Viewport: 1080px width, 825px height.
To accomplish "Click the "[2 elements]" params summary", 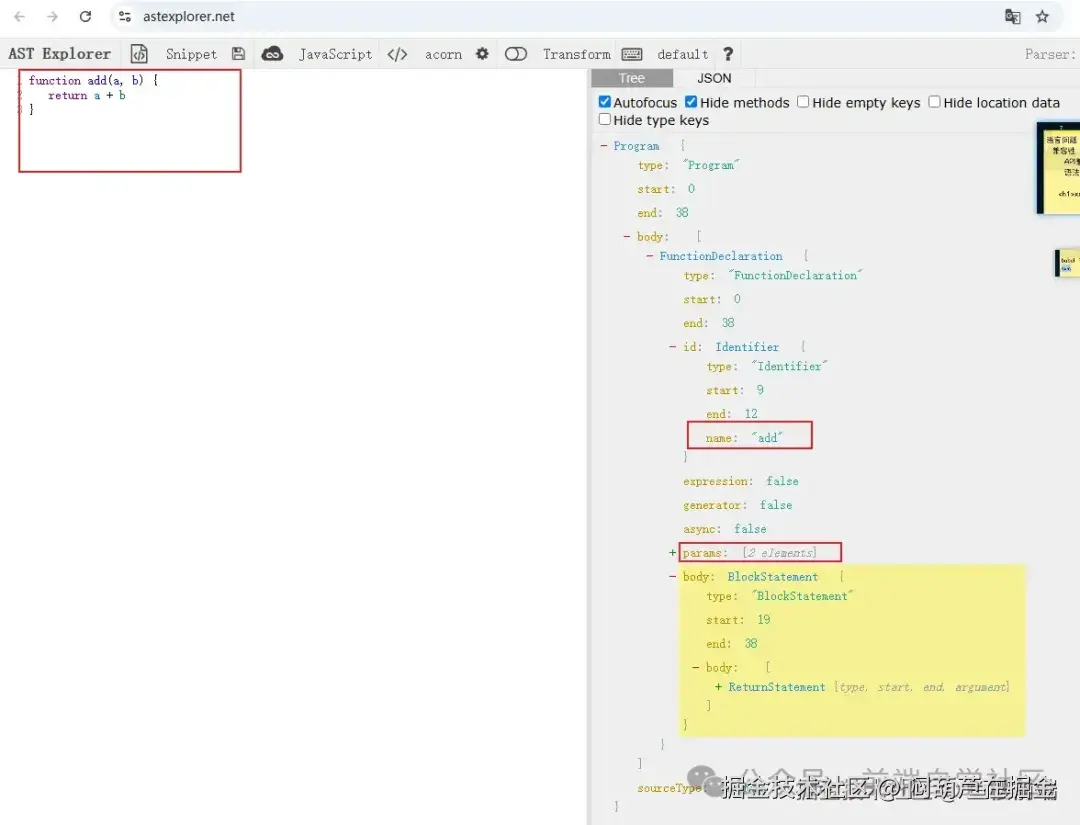I will point(780,553).
